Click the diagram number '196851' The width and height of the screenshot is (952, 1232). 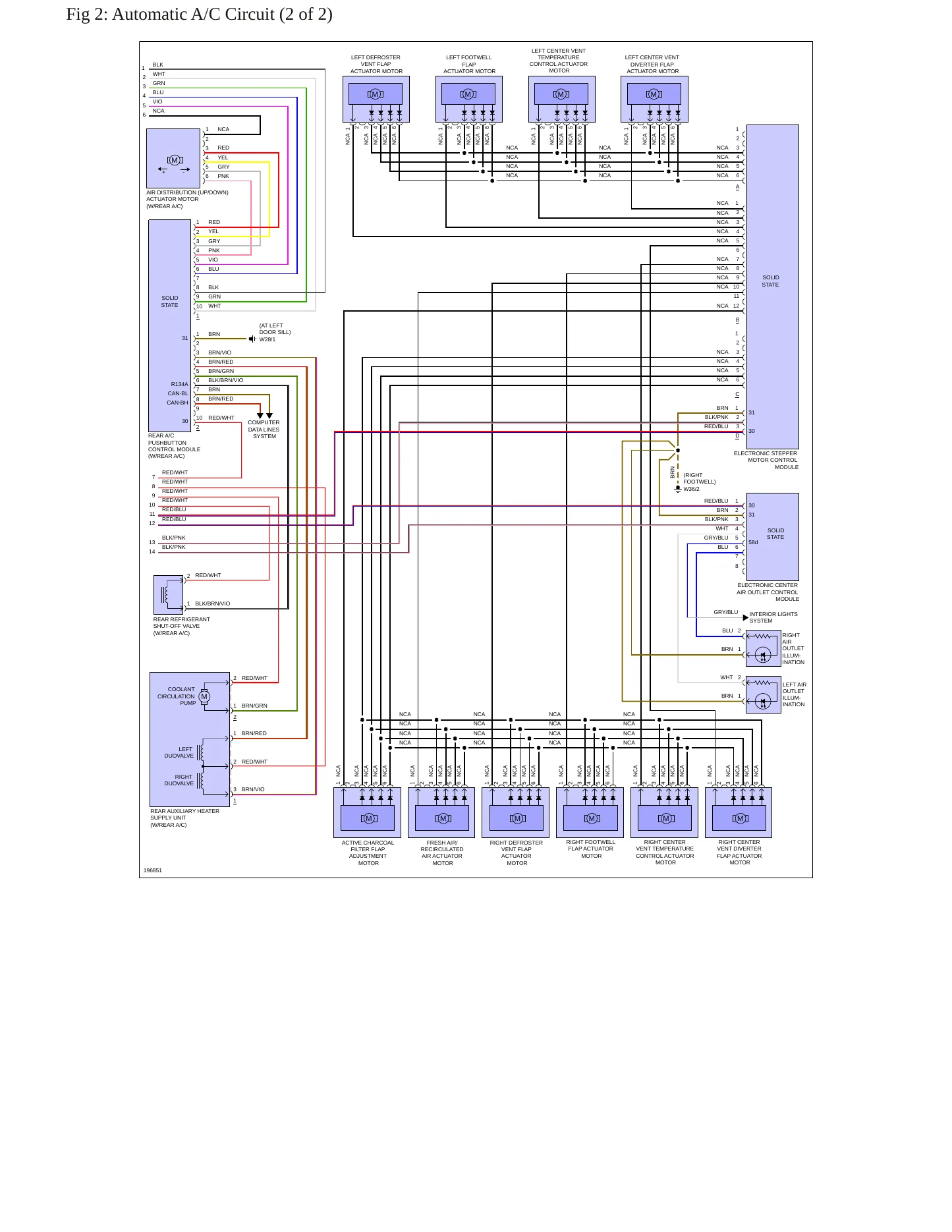pos(153,870)
